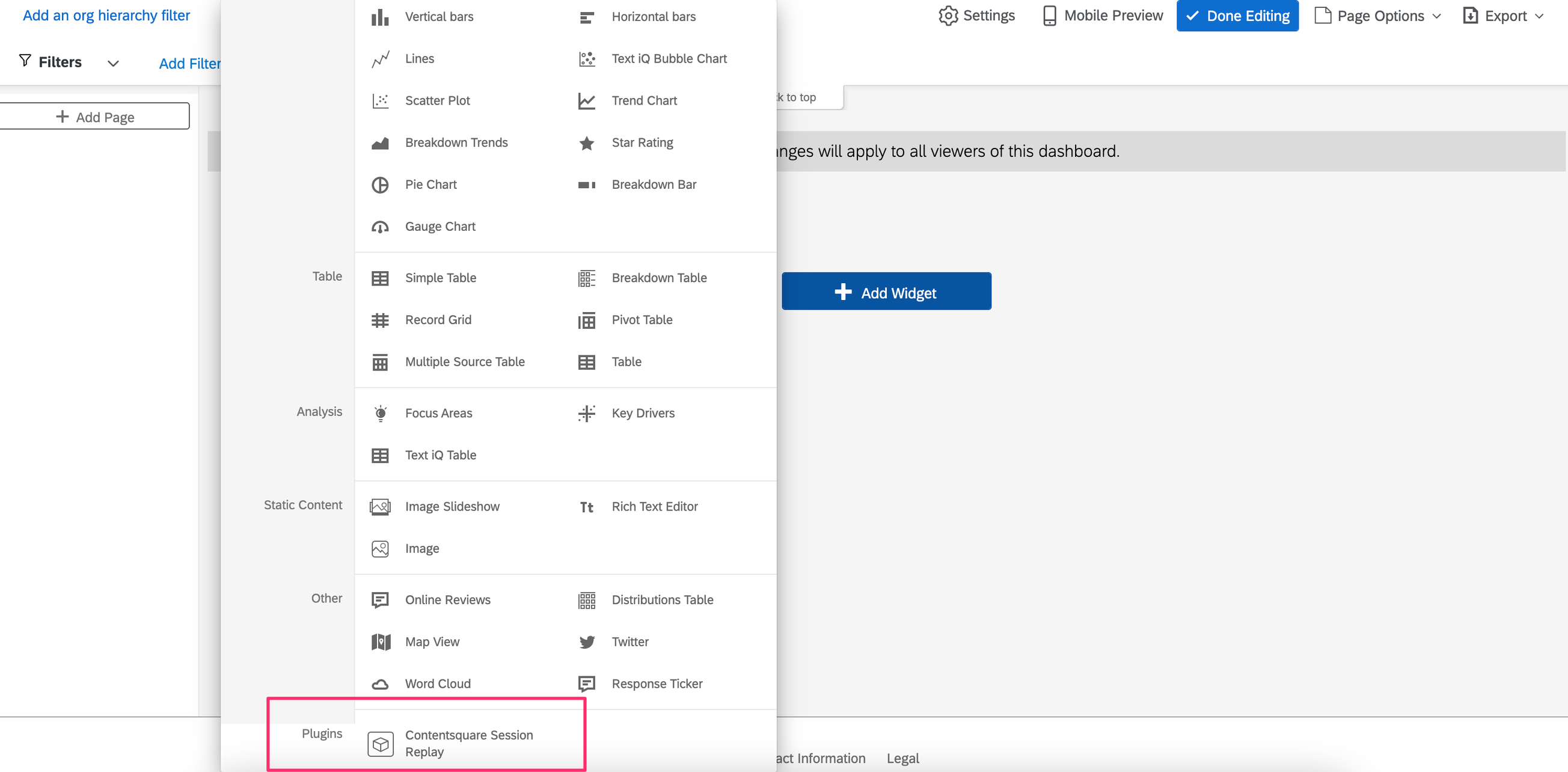Click the Done Editing button
1568x772 pixels.
tap(1237, 15)
